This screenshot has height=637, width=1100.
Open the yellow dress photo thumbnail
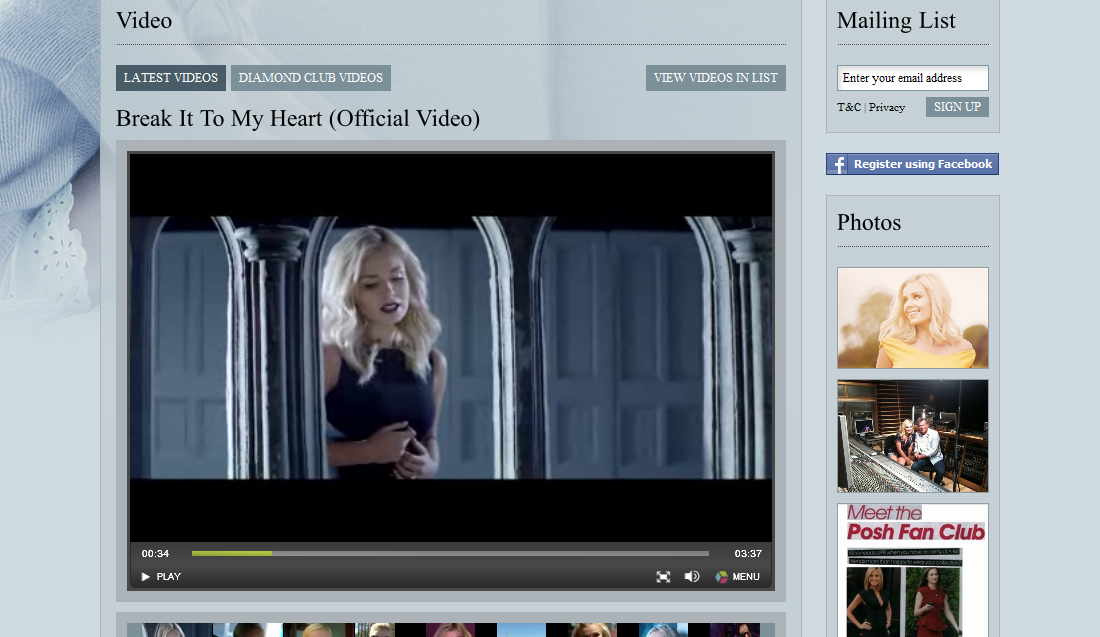tap(913, 318)
